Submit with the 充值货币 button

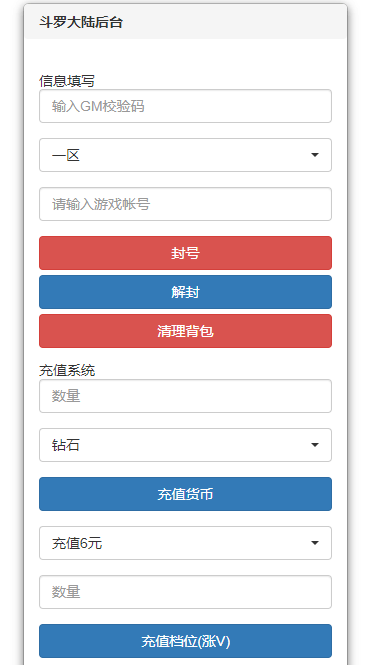pyautogui.click(x=185, y=494)
